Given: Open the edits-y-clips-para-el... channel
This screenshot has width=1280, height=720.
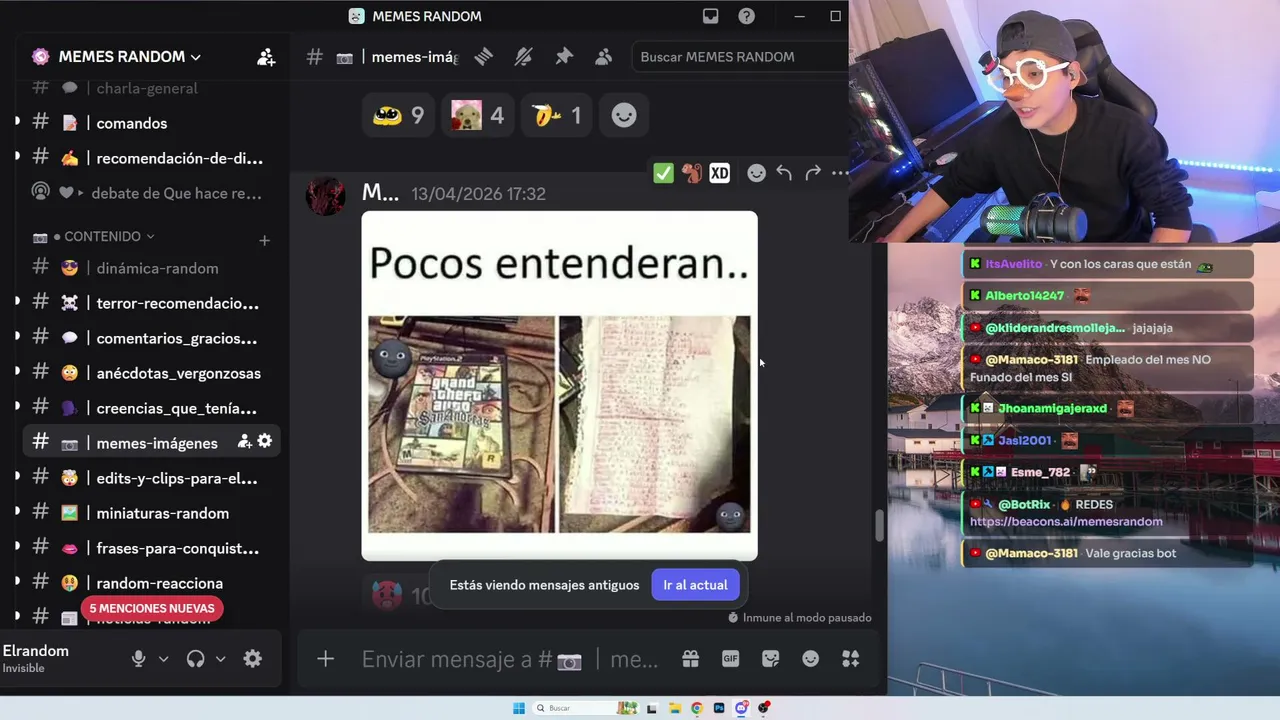Looking at the screenshot, I should coord(150,478).
